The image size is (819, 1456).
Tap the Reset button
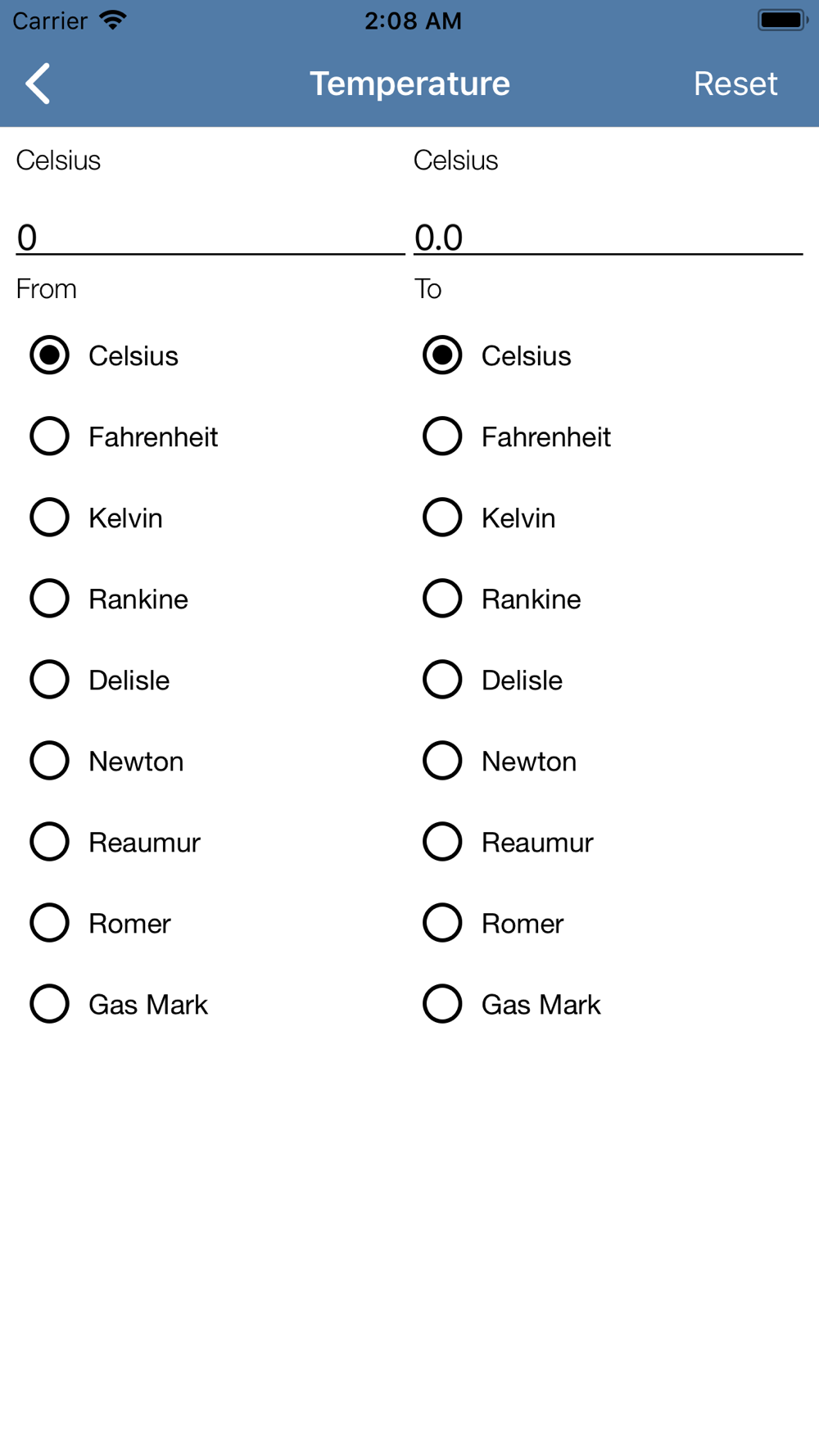point(735,84)
